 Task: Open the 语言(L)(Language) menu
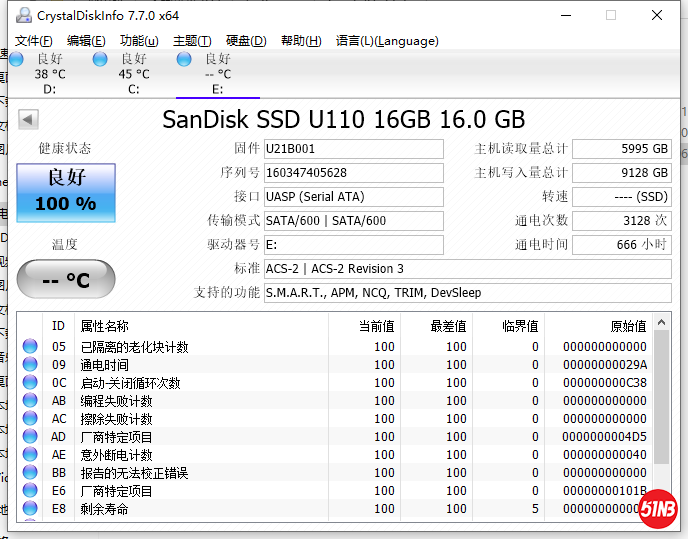tap(387, 41)
